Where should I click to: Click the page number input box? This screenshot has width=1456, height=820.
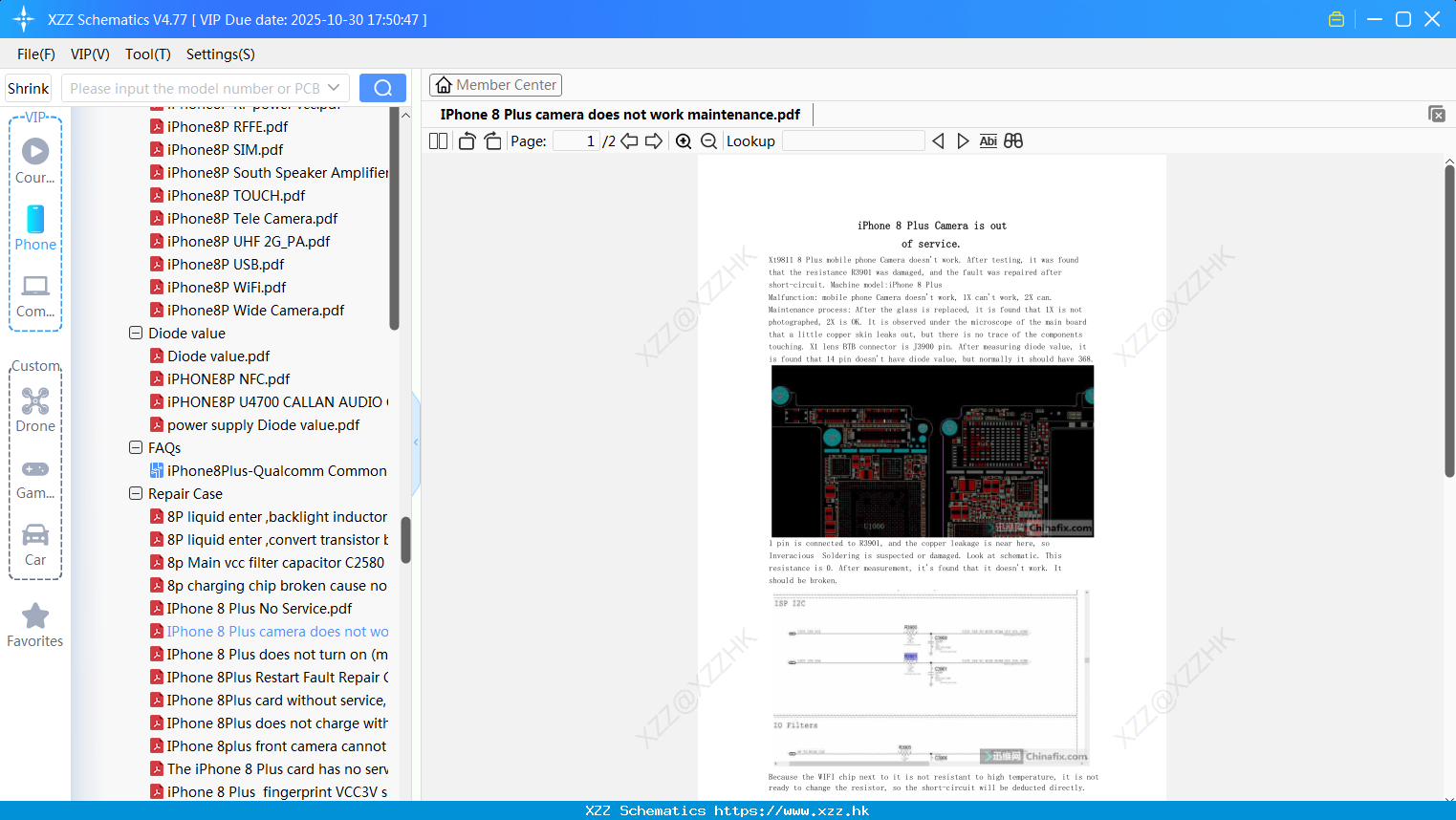click(576, 140)
